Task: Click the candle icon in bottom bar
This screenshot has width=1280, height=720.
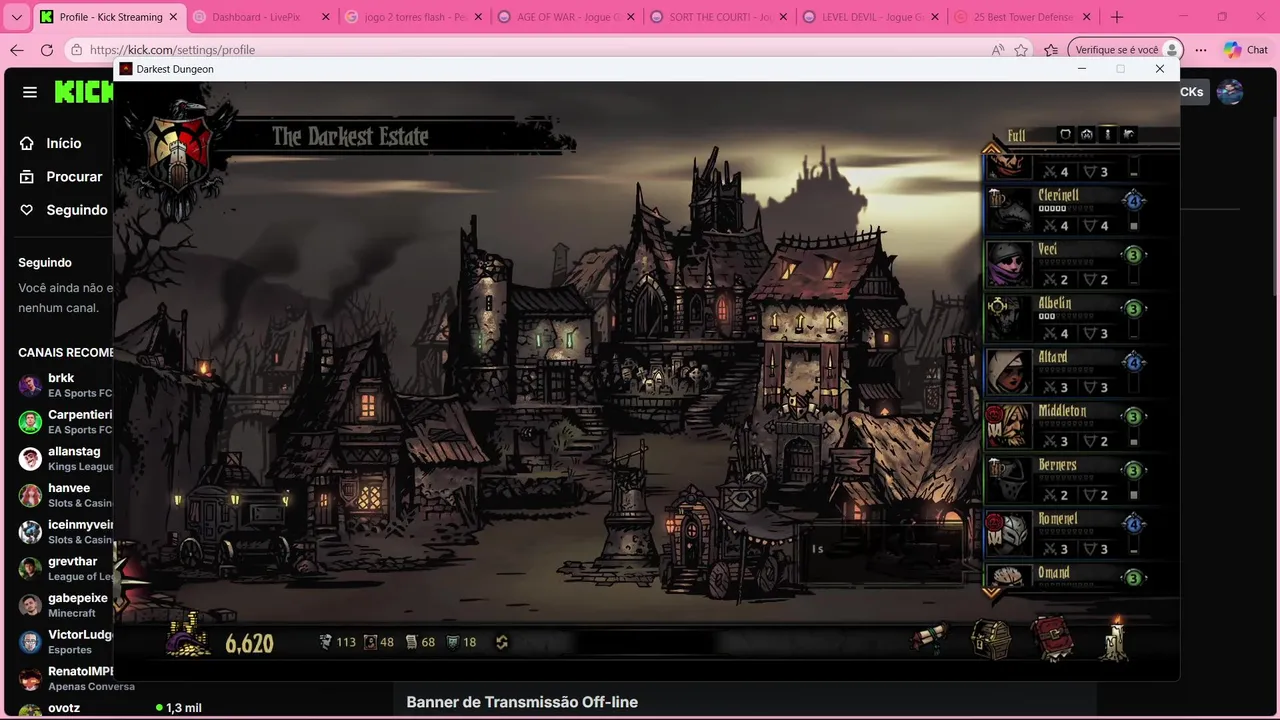Action: pyautogui.click(x=1115, y=637)
